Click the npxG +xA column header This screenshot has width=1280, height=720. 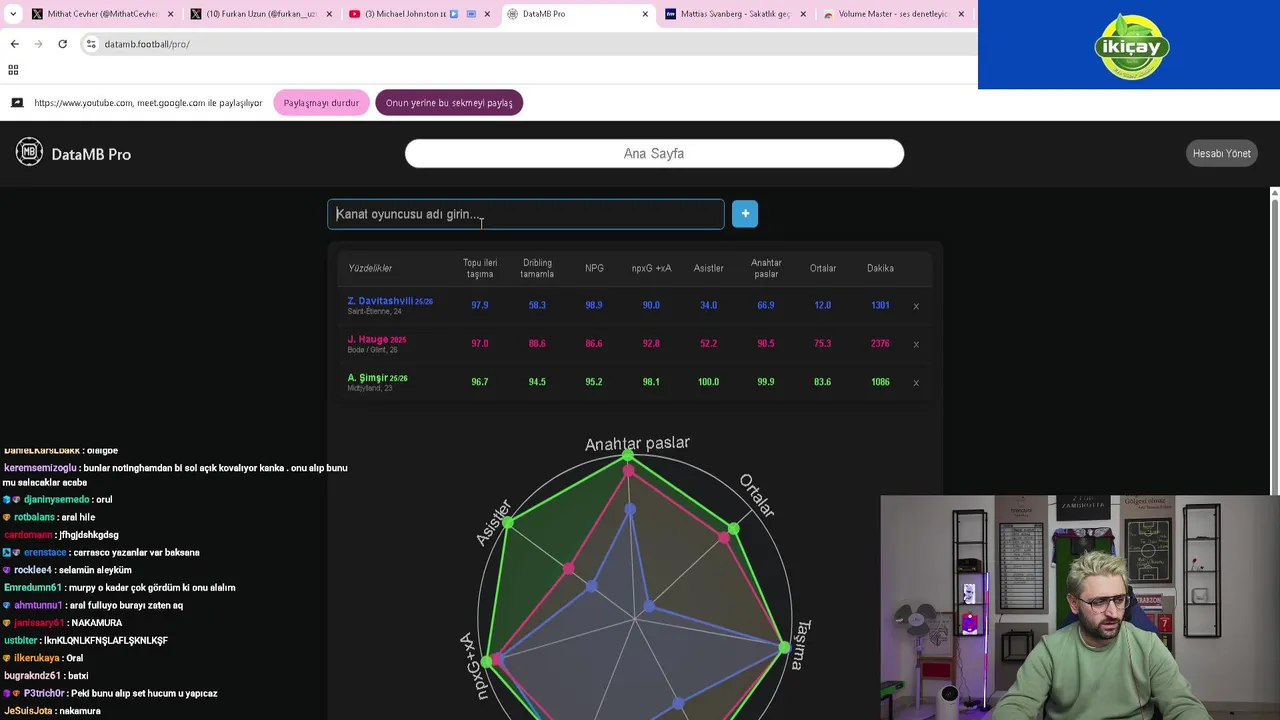(651, 268)
